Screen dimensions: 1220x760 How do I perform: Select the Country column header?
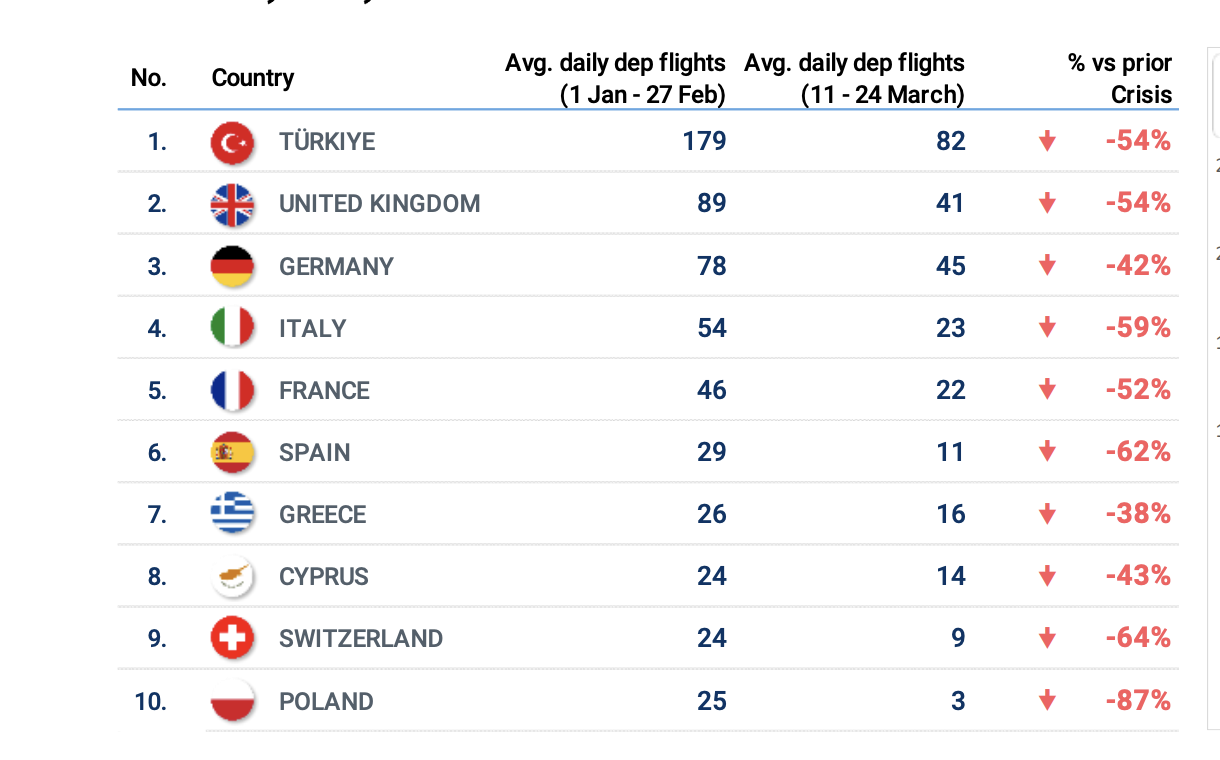[253, 78]
